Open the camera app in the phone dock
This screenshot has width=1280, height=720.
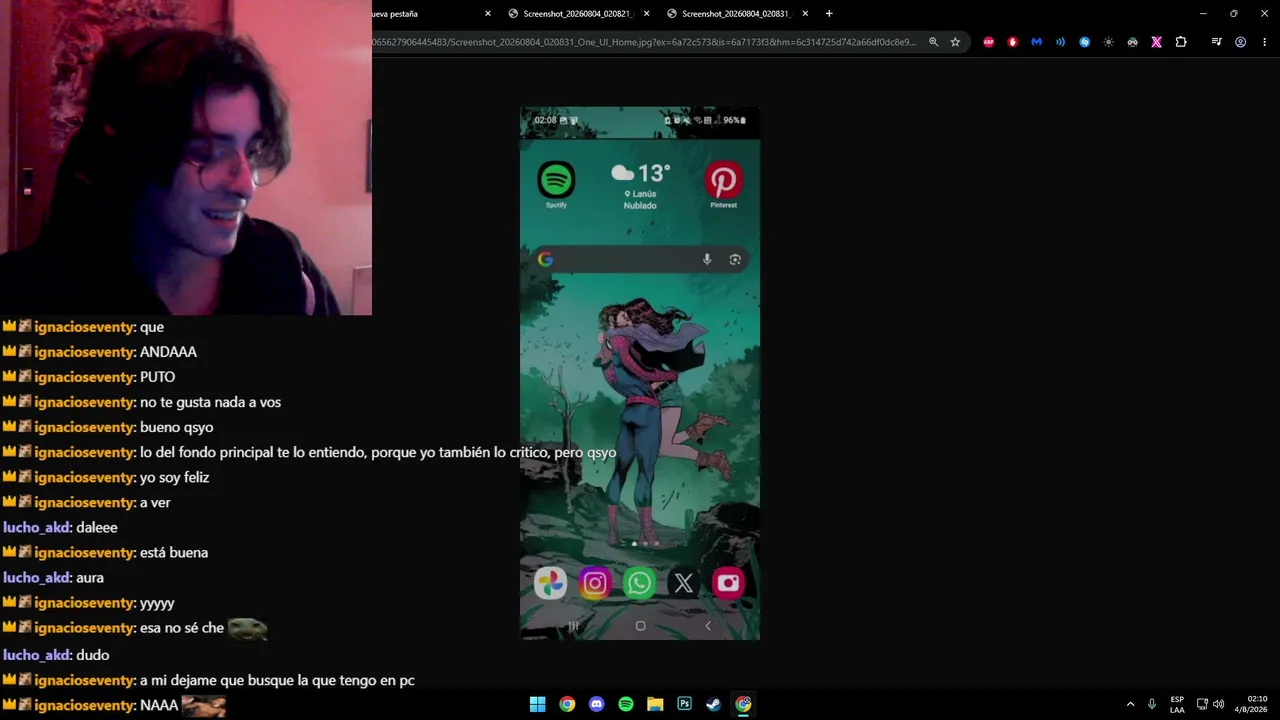(728, 583)
